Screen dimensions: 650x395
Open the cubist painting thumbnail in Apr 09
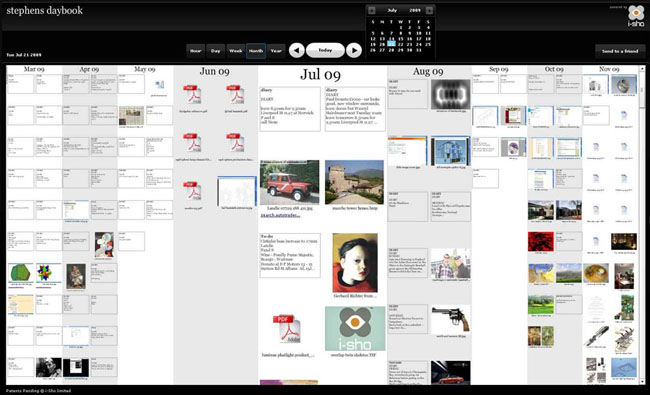tap(104, 245)
